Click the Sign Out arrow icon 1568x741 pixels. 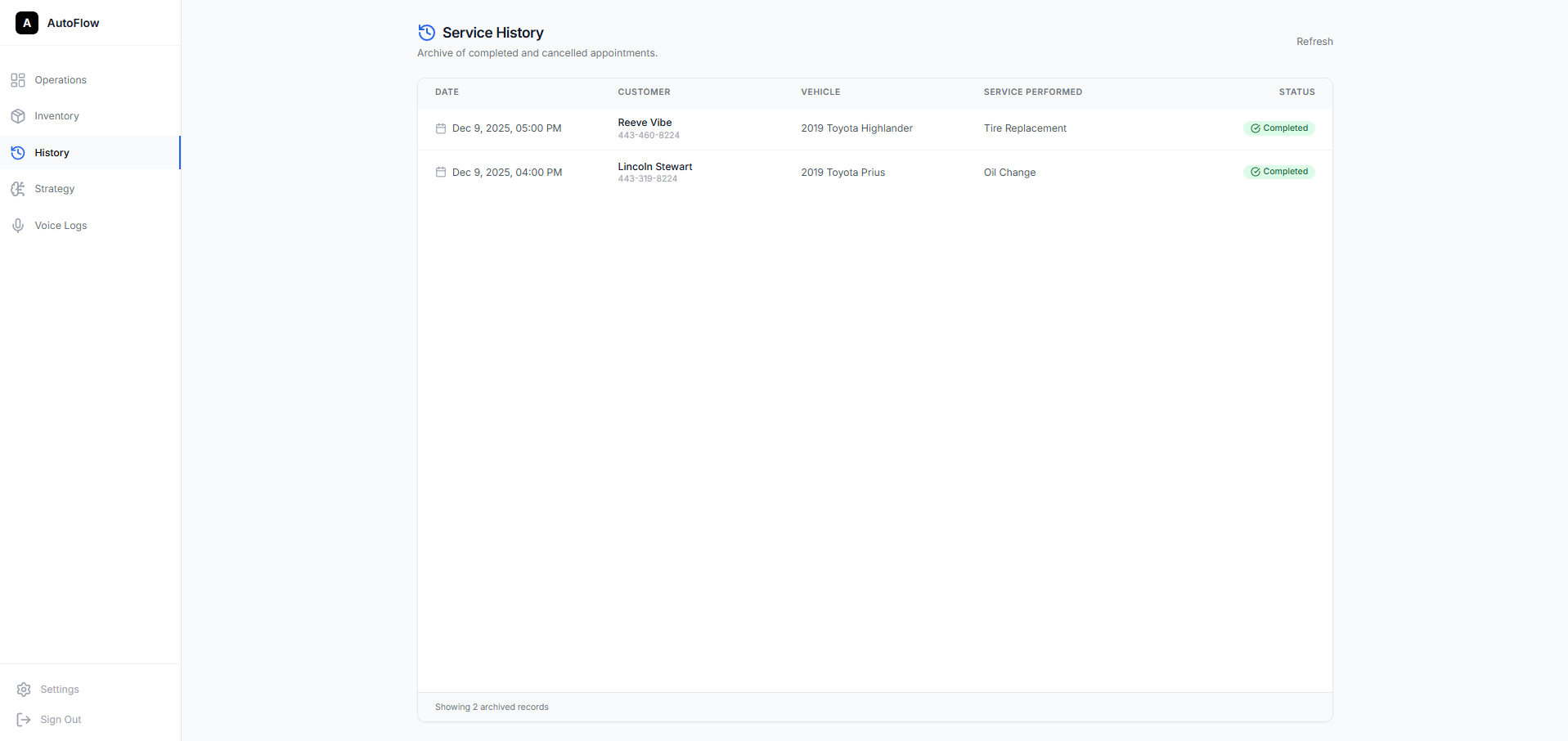(x=24, y=720)
